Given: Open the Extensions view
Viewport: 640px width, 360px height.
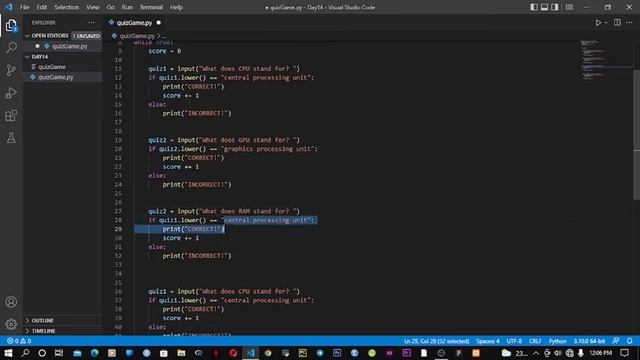Looking at the screenshot, I should 11,116.
